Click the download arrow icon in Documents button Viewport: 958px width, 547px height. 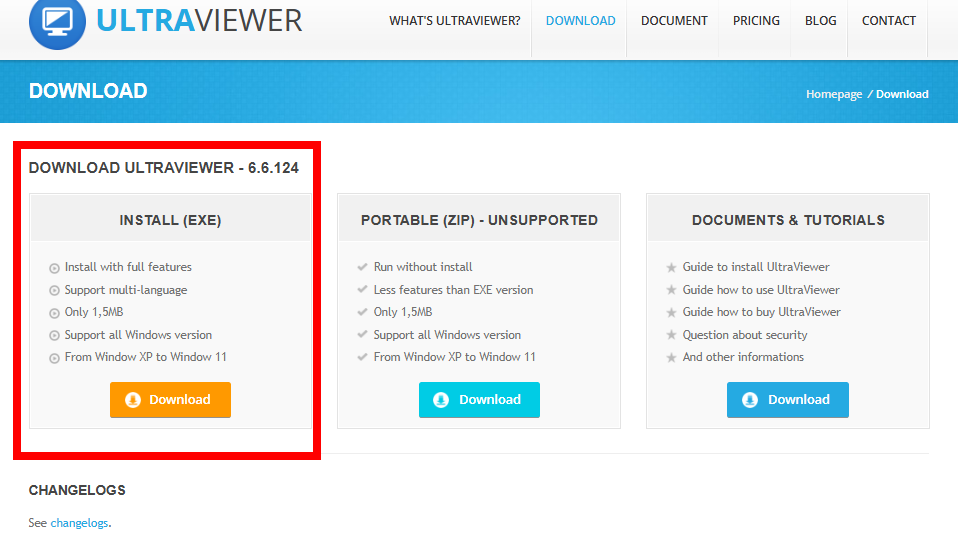tap(750, 400)
